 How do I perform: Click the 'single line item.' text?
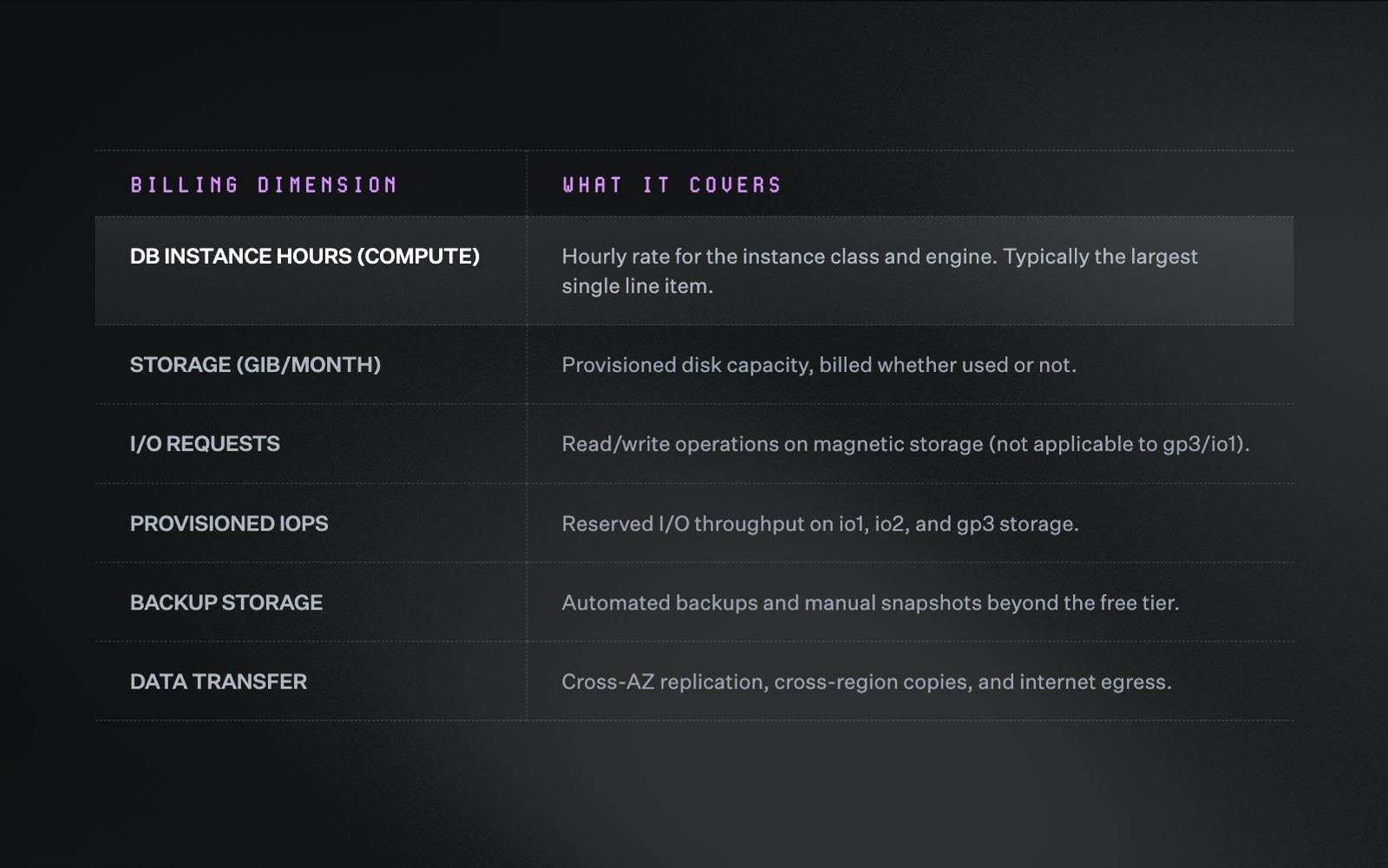click(x=638, y=286)
